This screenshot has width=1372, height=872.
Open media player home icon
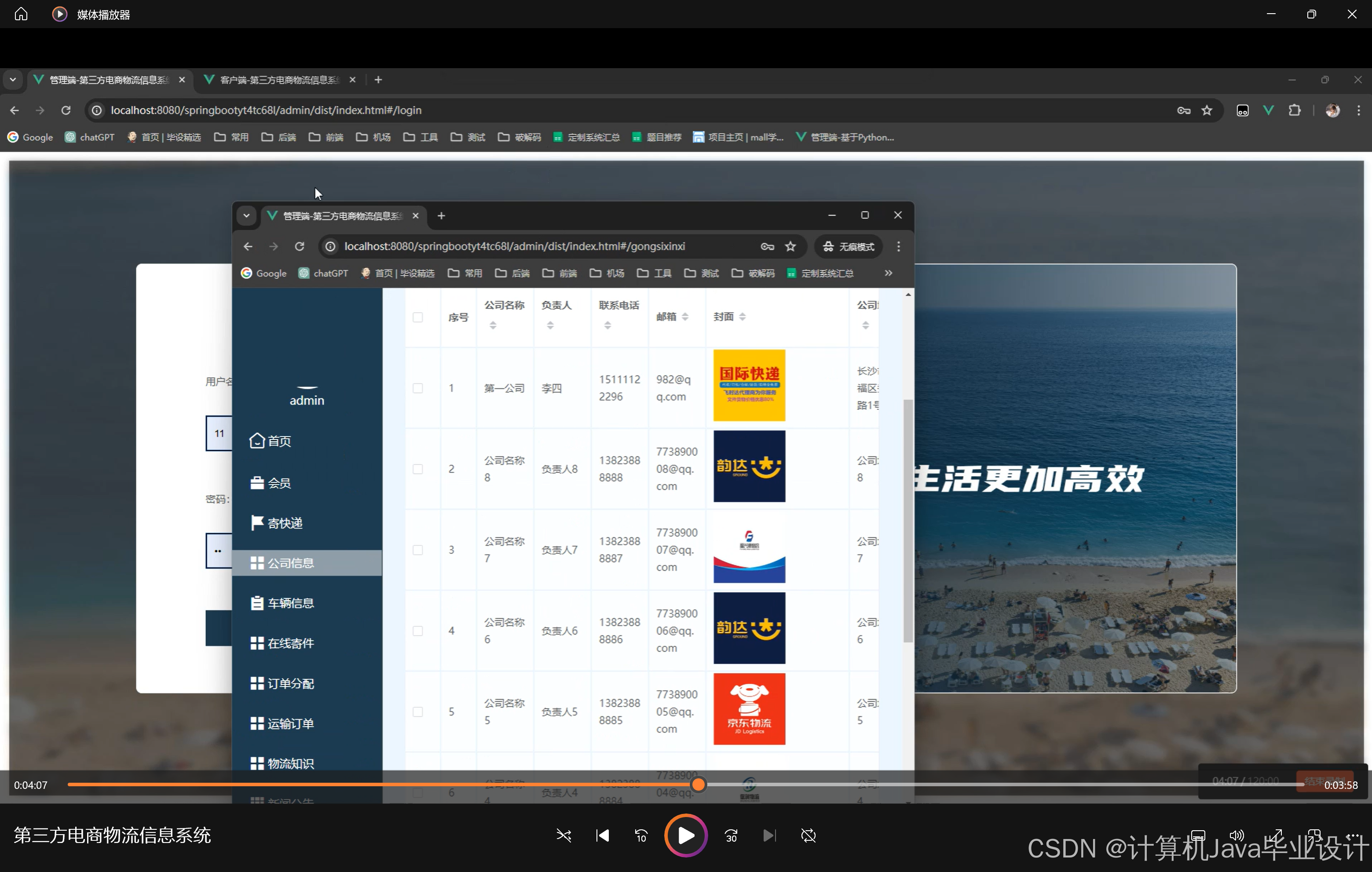pos(21,14)
